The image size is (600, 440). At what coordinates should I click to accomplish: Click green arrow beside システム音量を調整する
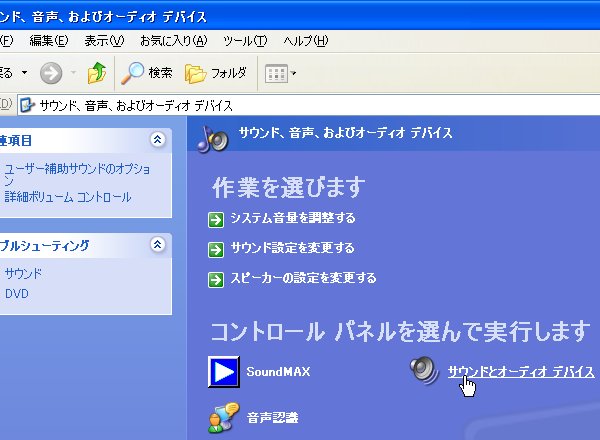point(216,218)
